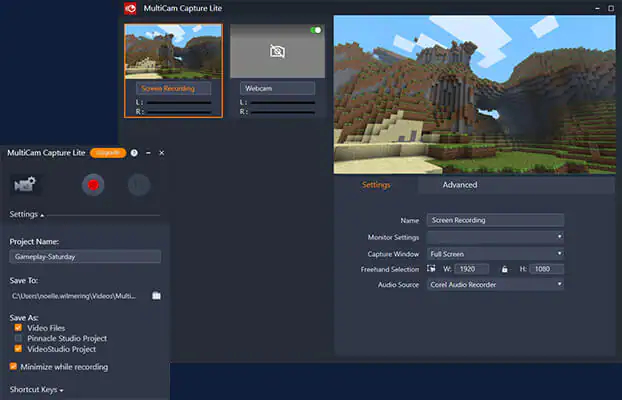The height and width of the screenshot is (400, 622).
Task: Toggle the Webcam source switch
Action: (316, 30)
